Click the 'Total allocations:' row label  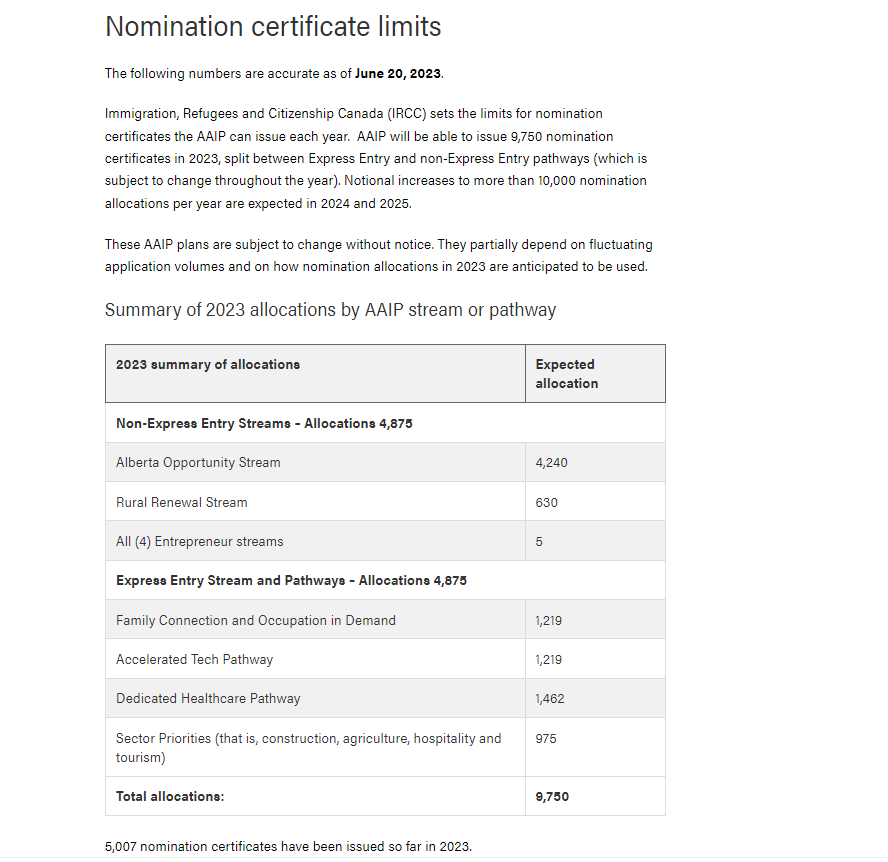coord(170,796)
